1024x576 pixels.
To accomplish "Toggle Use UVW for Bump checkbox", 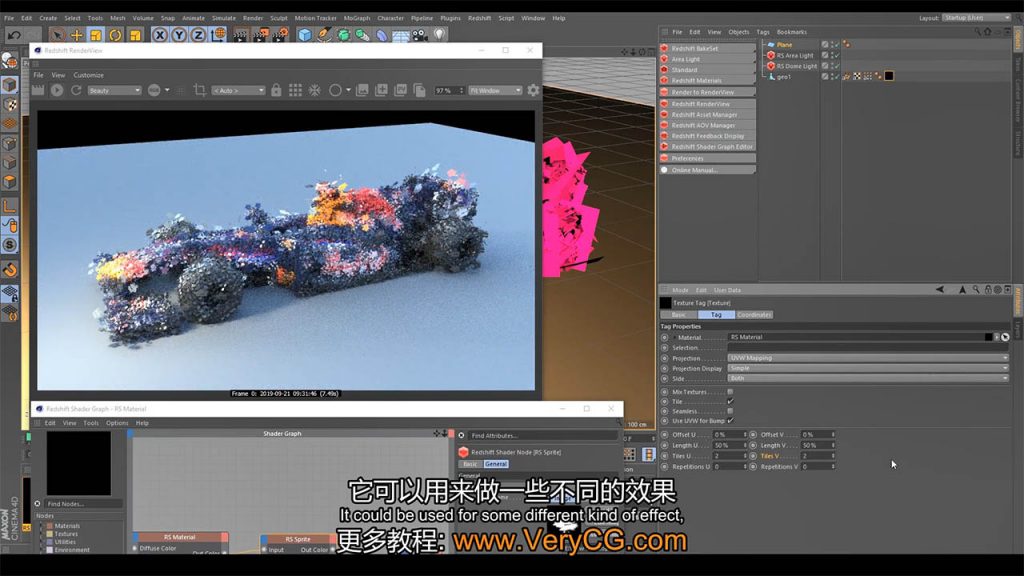I will point(730,421).
